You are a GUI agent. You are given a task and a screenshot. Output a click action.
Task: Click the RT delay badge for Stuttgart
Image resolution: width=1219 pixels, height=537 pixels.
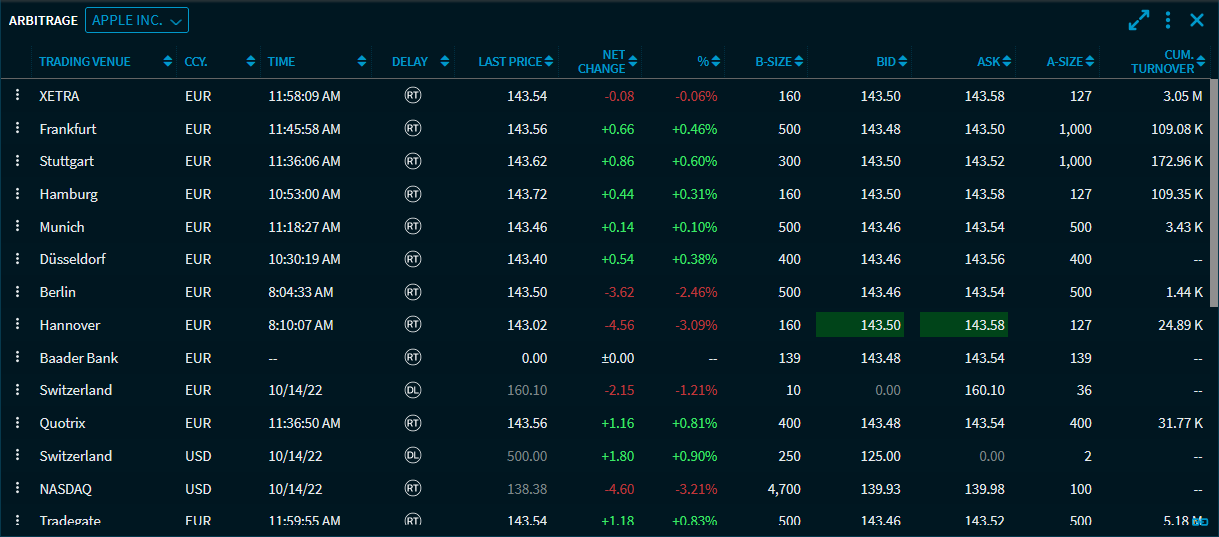point(412,161)
